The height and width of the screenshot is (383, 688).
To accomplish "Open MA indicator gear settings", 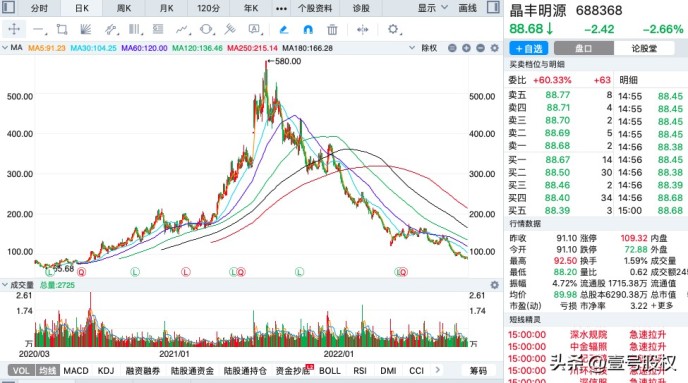I will coord(494,48).
